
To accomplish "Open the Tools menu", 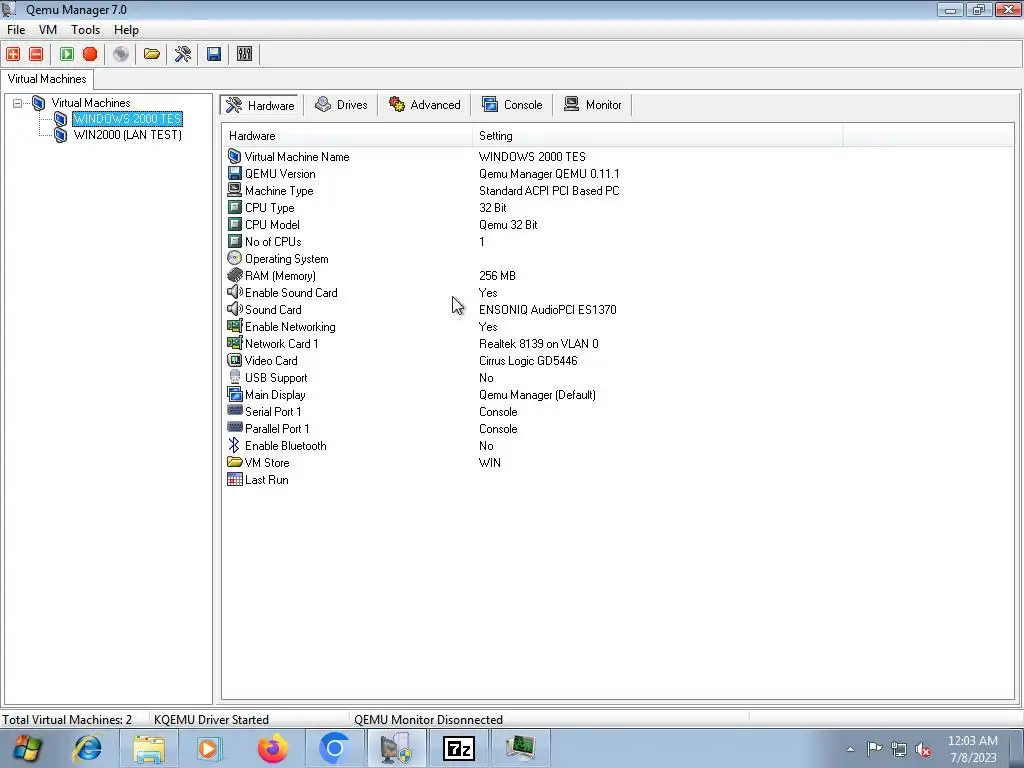I will (x=86, y=30).
